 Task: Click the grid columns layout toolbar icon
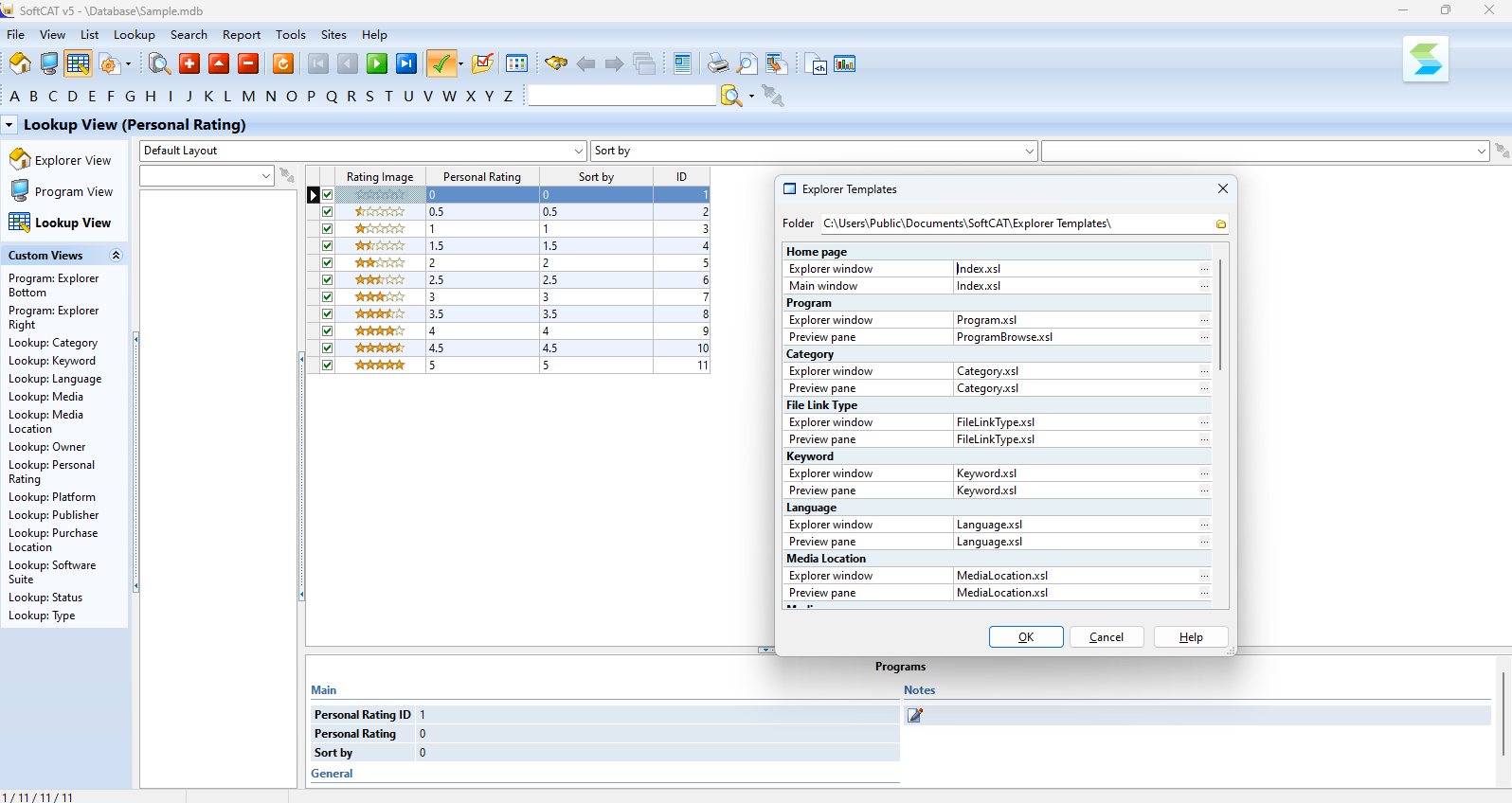517,63
